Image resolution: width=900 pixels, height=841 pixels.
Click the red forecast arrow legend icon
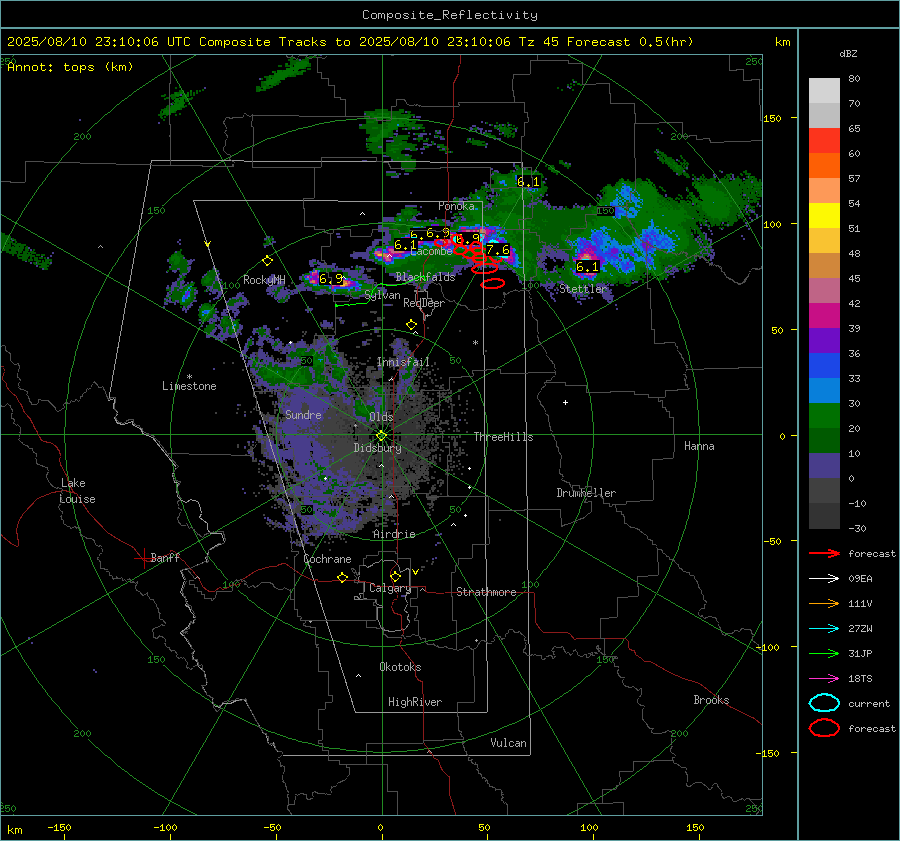tap(824, 553)
